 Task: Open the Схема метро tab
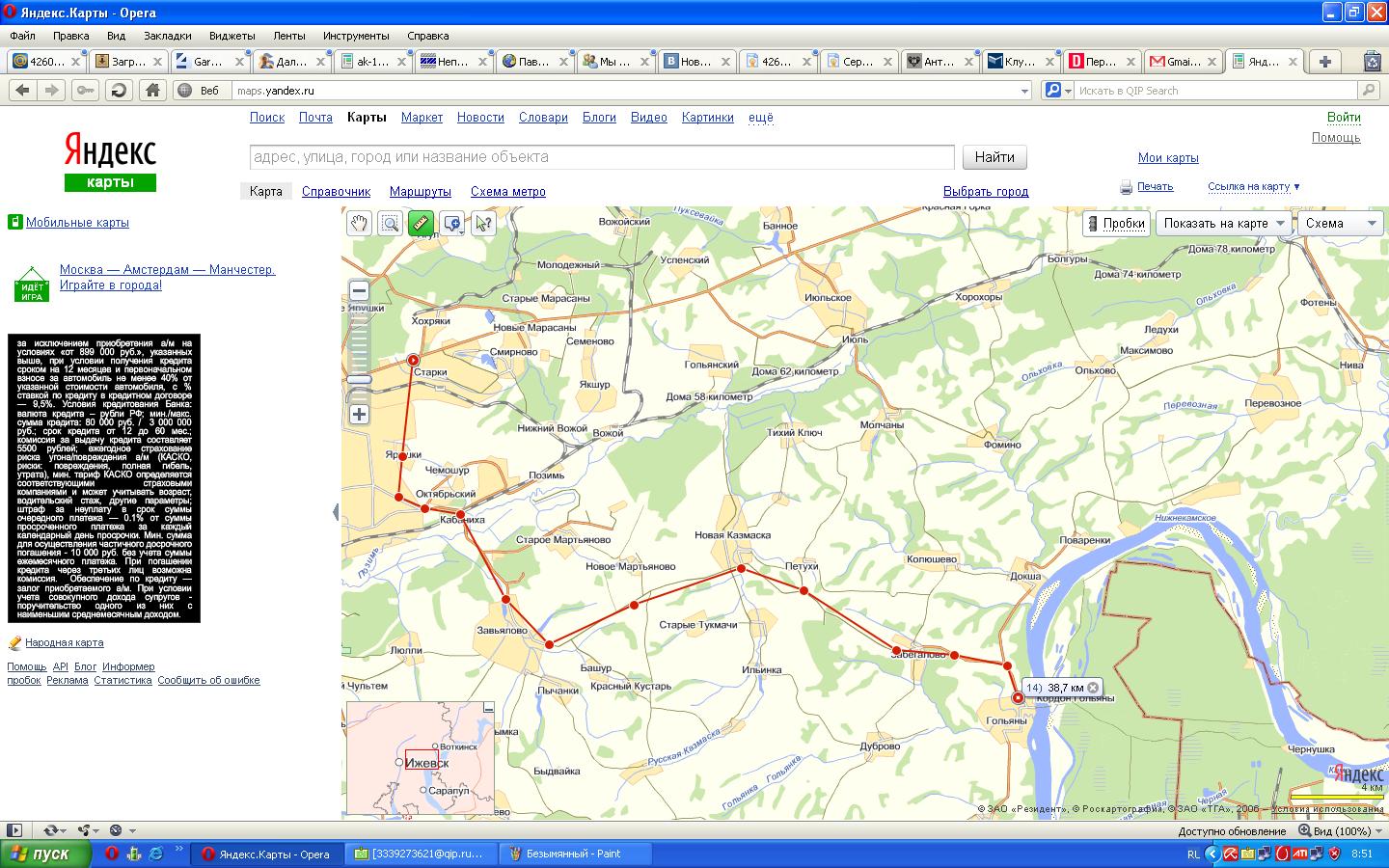pyautogui.click(x=508, y=191)
